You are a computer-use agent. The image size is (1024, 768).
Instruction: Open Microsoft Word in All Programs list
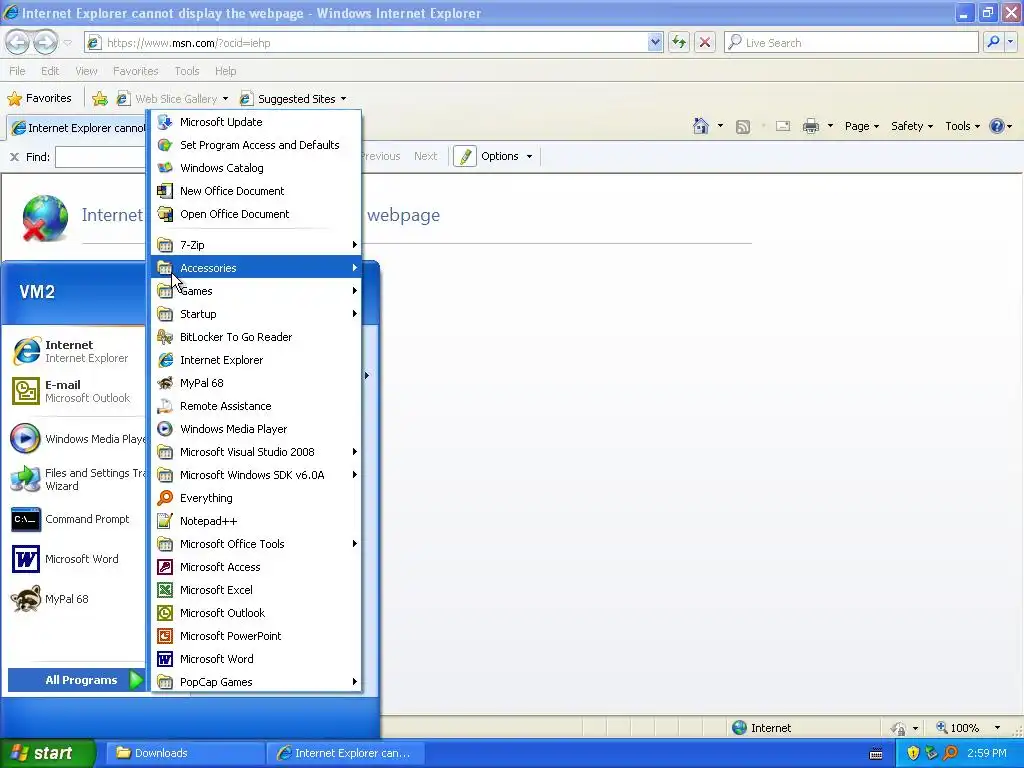point(256,659)
